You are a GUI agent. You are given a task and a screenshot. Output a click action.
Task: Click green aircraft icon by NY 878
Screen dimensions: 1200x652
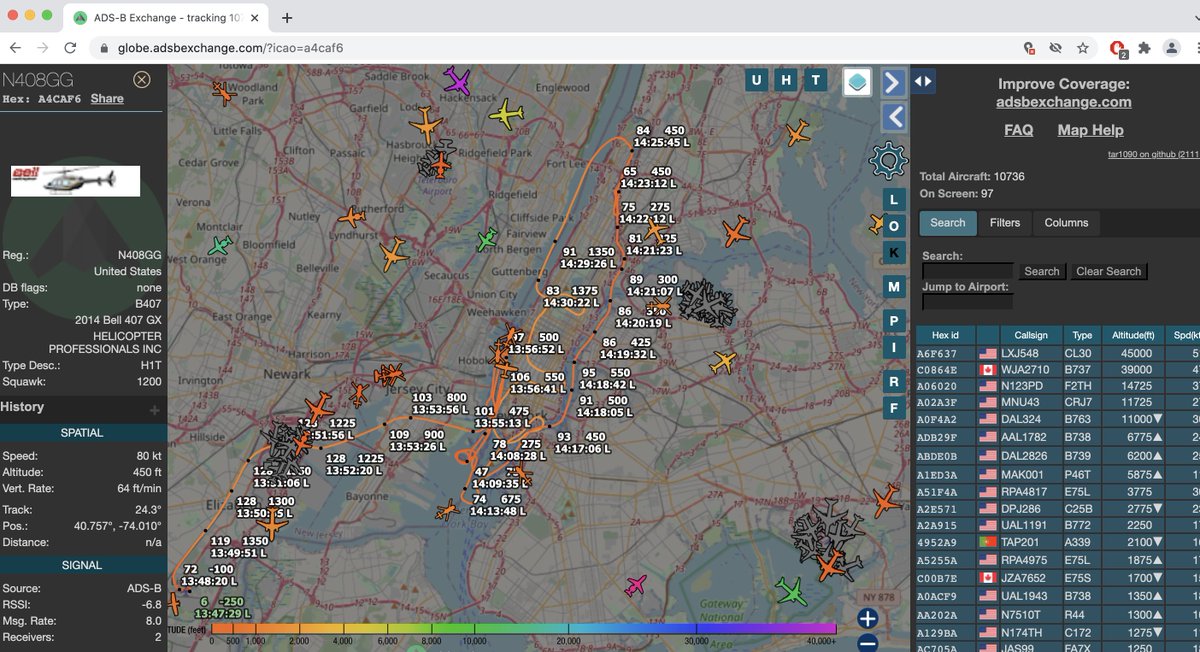click(792, 592)
